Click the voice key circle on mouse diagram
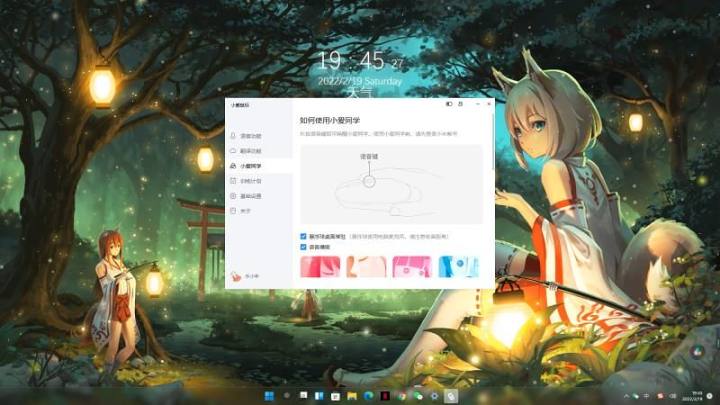 click(x=369, y=182)
